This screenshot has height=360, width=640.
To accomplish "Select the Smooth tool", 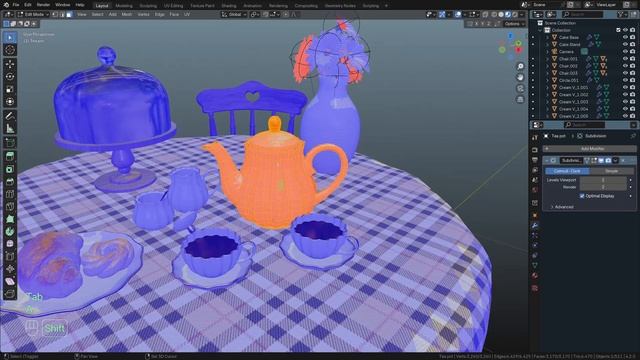I will pyautogui.click(x=10, y=244).
